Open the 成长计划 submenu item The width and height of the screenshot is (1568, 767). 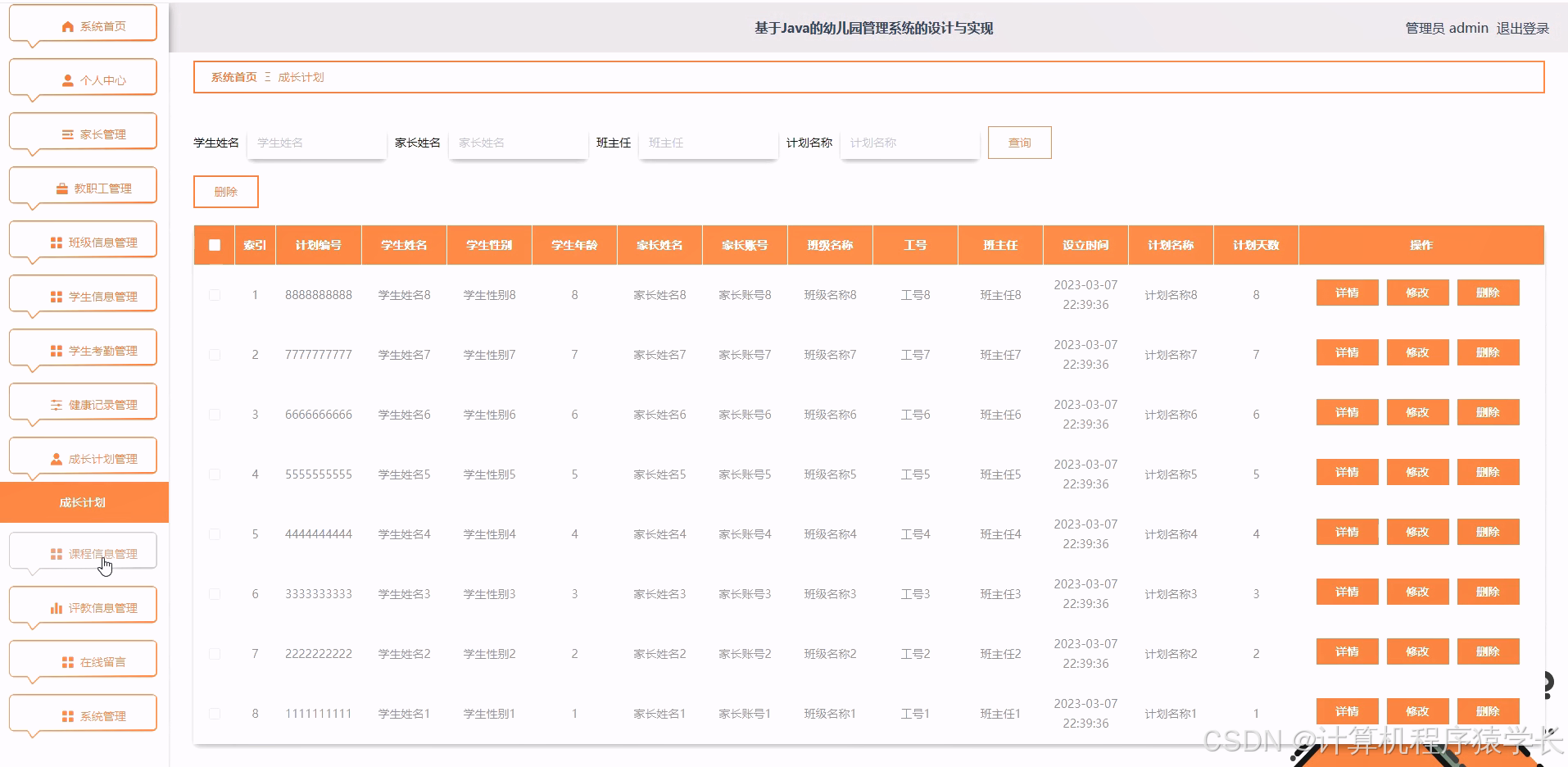coord(84,502)
